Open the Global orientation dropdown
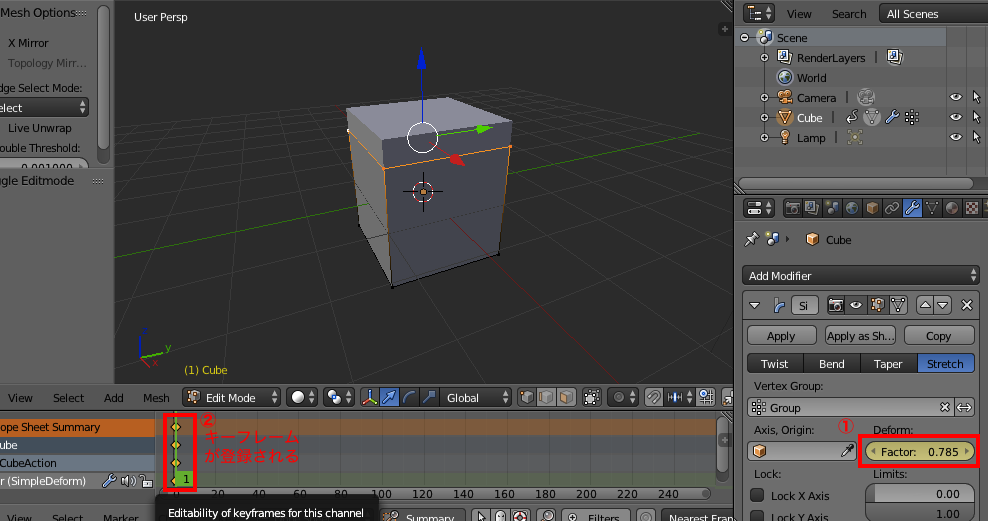Viewport: 988px width, 521px height. click(x=476, y=398)
